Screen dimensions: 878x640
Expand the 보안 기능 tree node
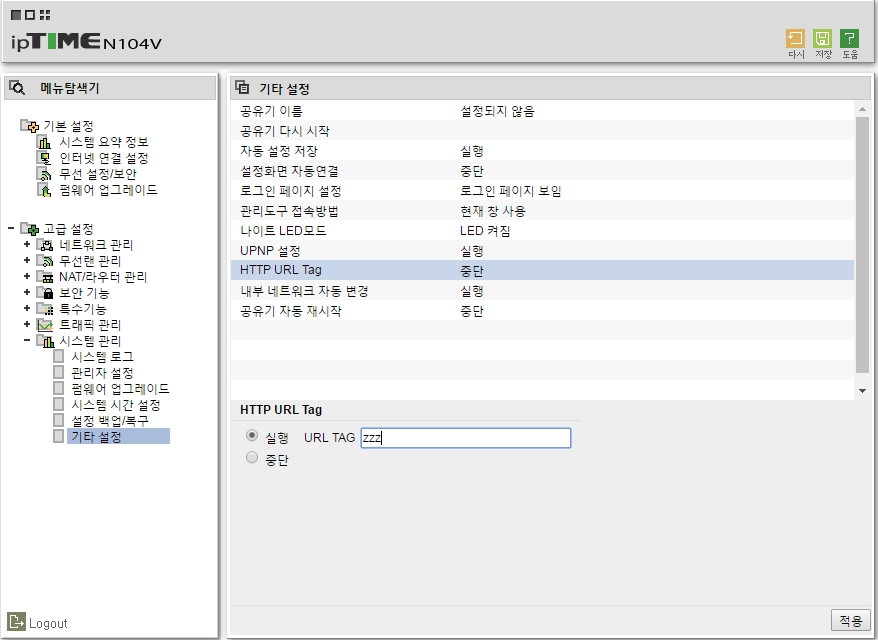[27, 293]
